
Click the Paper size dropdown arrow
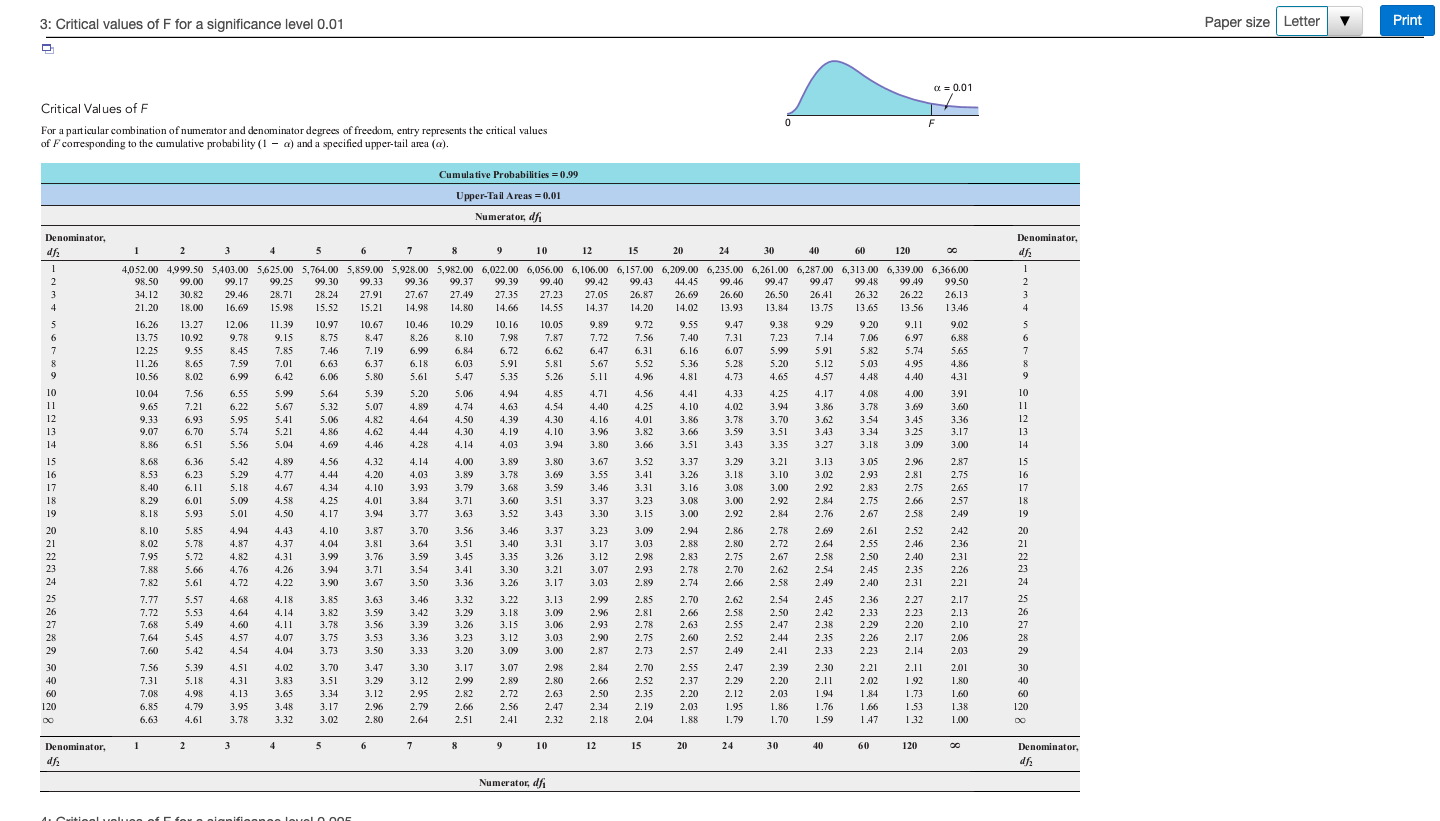1343,20
